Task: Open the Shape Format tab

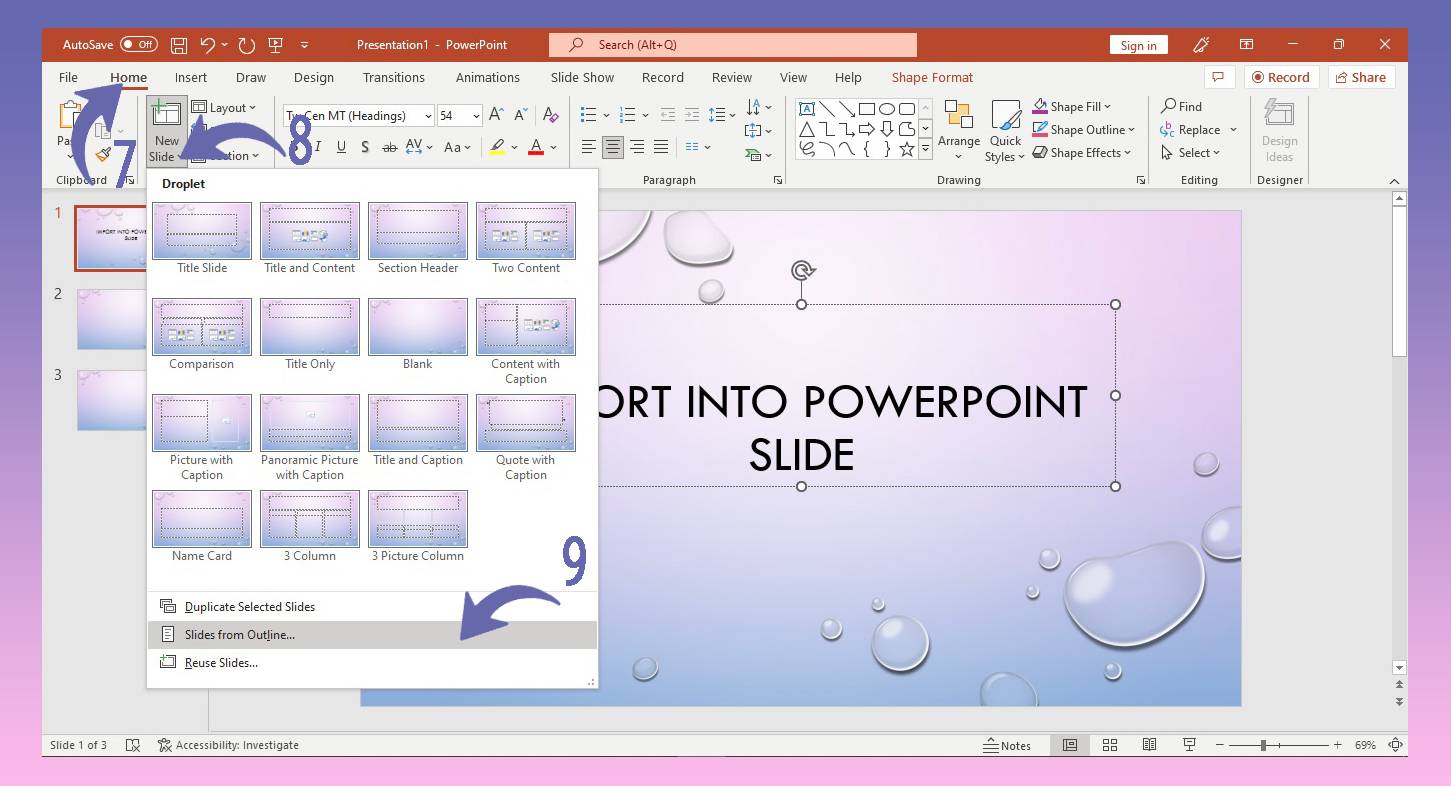Action: tap(932, 77)
